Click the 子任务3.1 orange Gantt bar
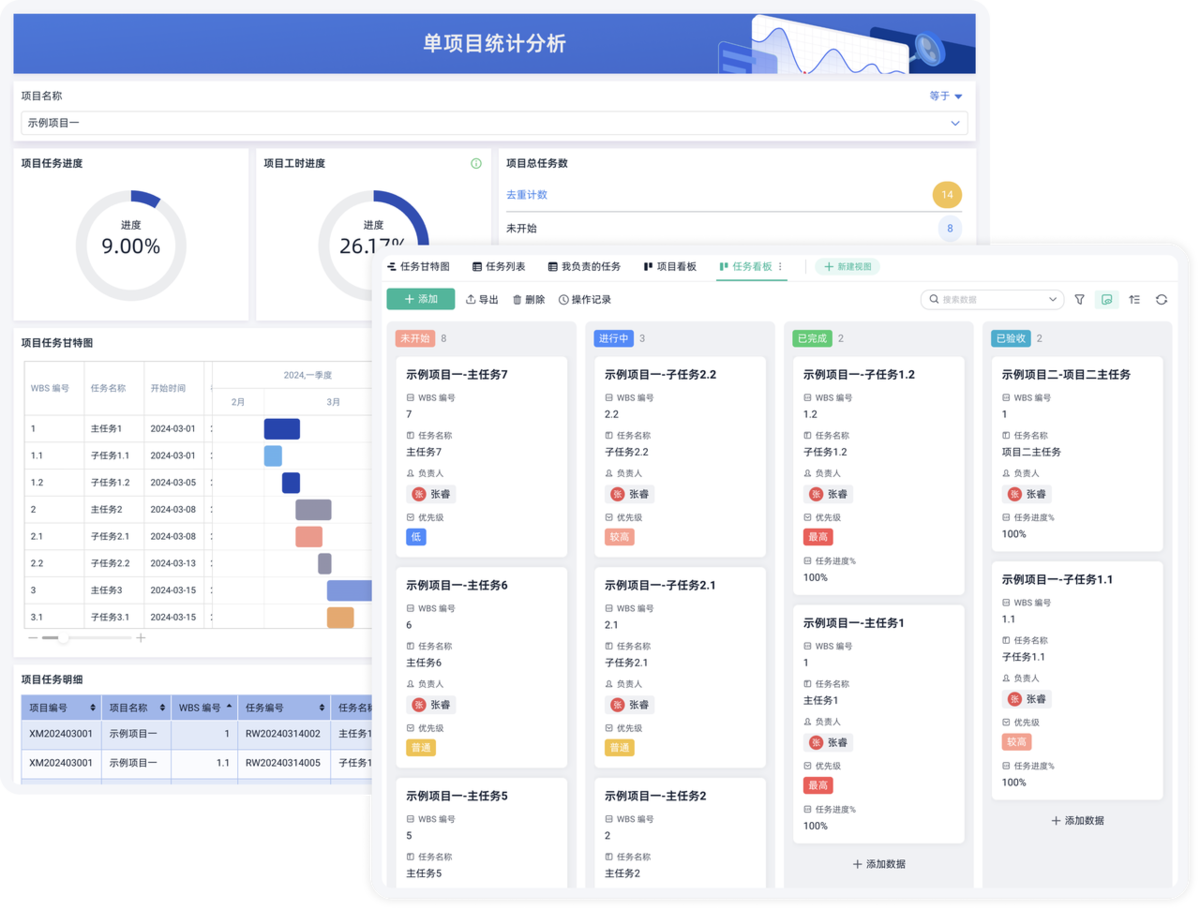Screen dimensions: 1200x910 pyautogui.click(x=341, y=618)
